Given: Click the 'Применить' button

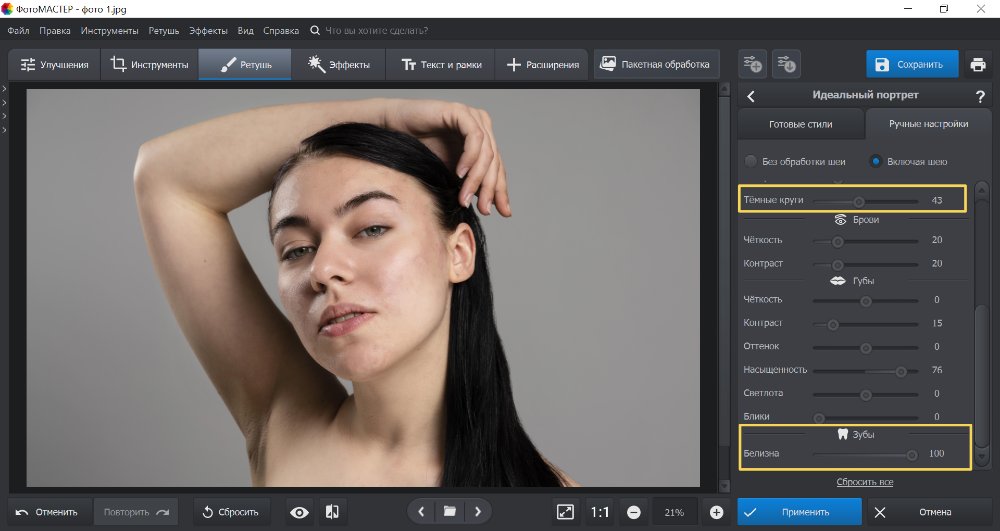Looking at the screenshot, I should (x=799, y=512).
